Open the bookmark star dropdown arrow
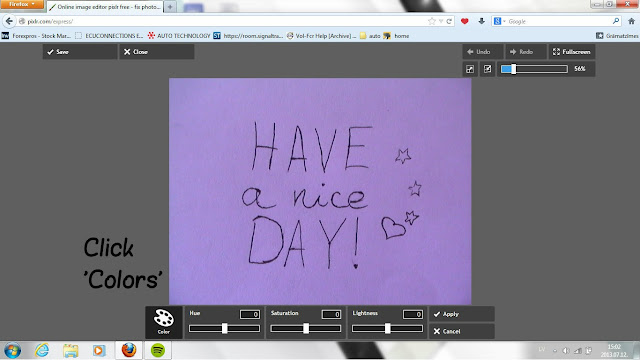Viewport: 640px width, 360px height. point(441,21)
